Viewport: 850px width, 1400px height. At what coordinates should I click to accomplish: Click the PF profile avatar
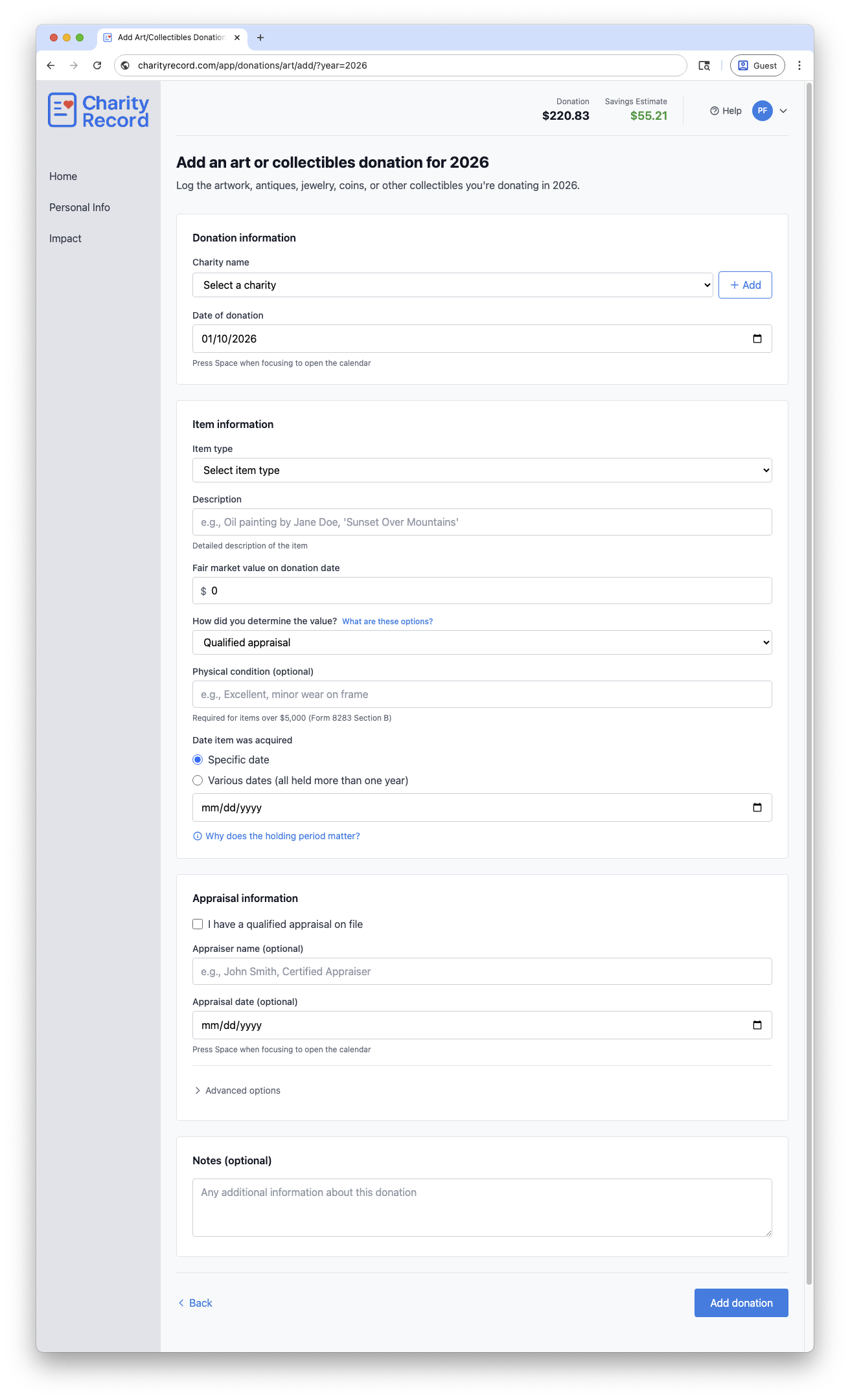pyautogui.click(x=763, y=111)
